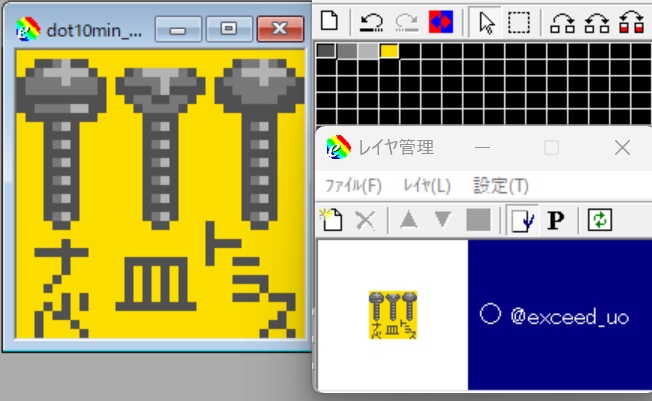This screenshot has width=652, height=401.
Task: Swap colors using red-blue icon
Action: [441, 22]
